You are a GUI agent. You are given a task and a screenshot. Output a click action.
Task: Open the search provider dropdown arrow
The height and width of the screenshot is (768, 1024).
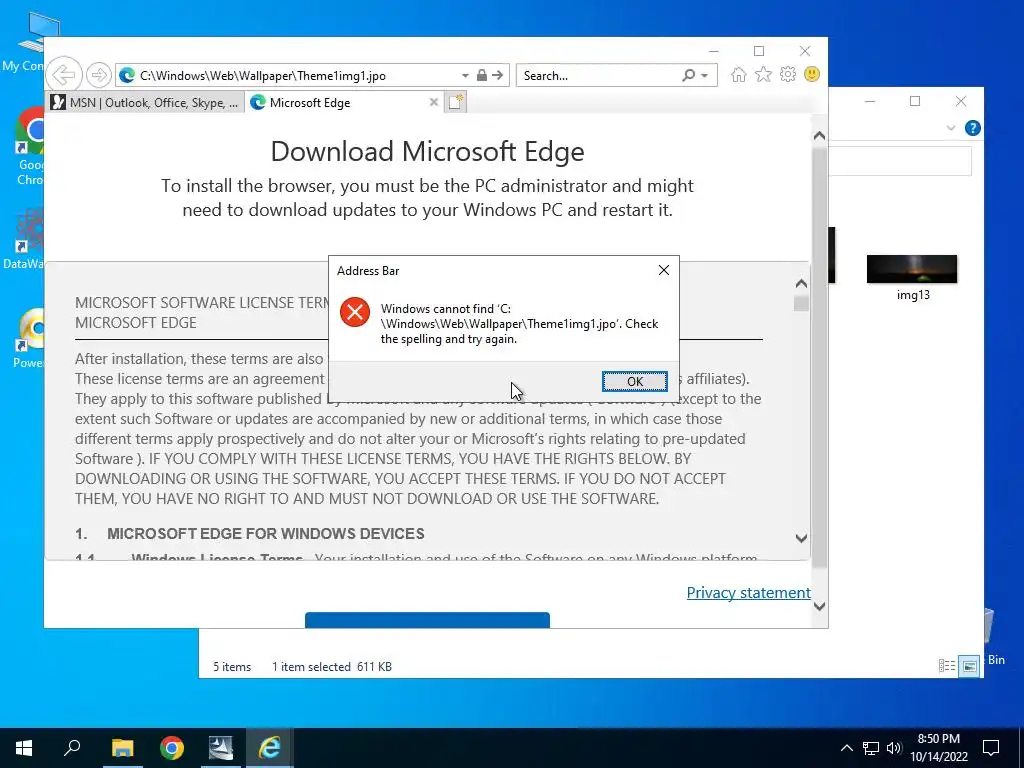(705, 76)
